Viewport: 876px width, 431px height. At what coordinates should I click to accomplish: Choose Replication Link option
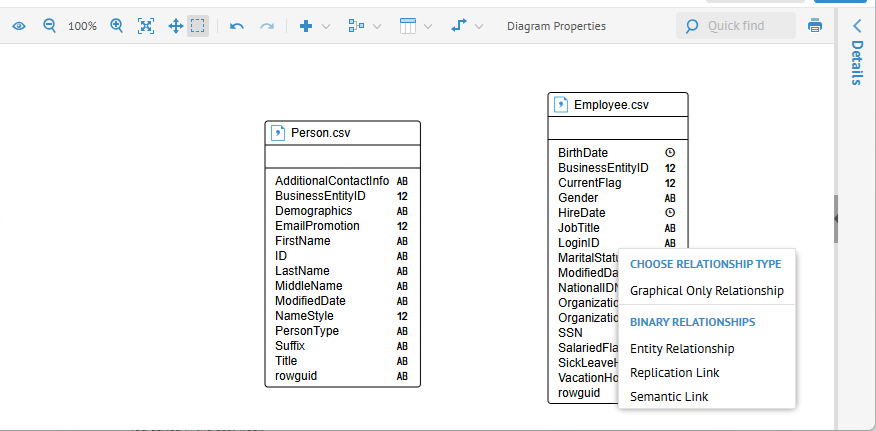tap(674, 373)
